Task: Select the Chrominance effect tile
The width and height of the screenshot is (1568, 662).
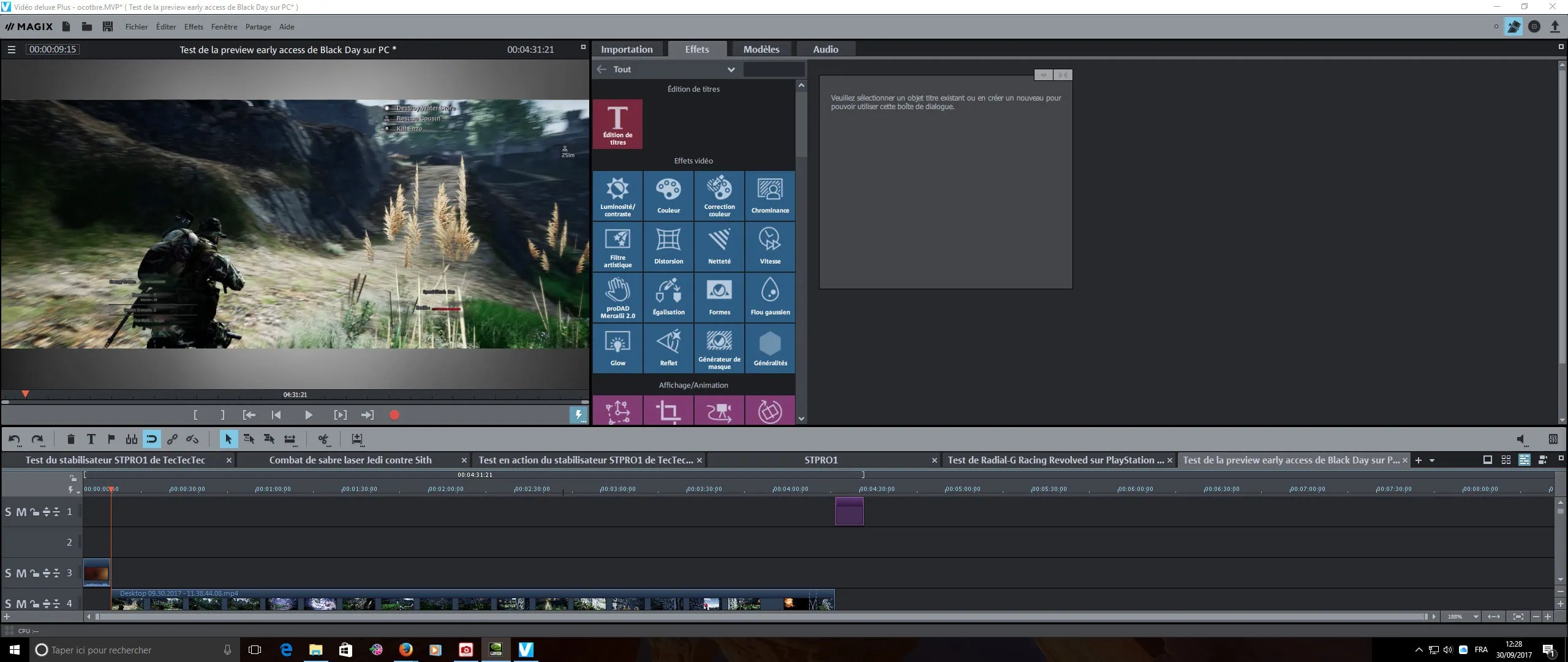Action: (770, 196)
